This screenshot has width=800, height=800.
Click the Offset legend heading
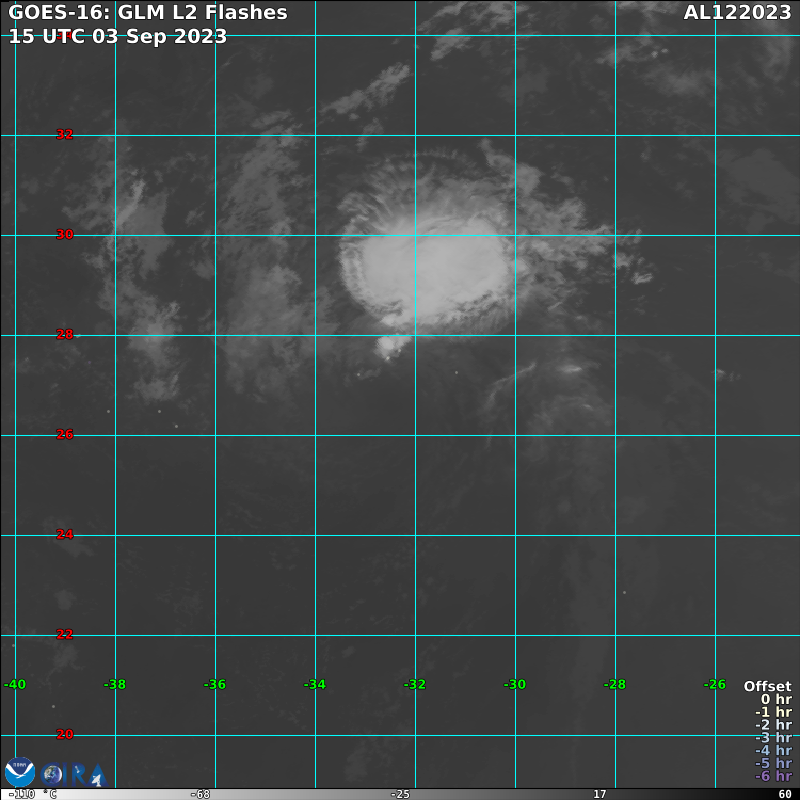767,686
